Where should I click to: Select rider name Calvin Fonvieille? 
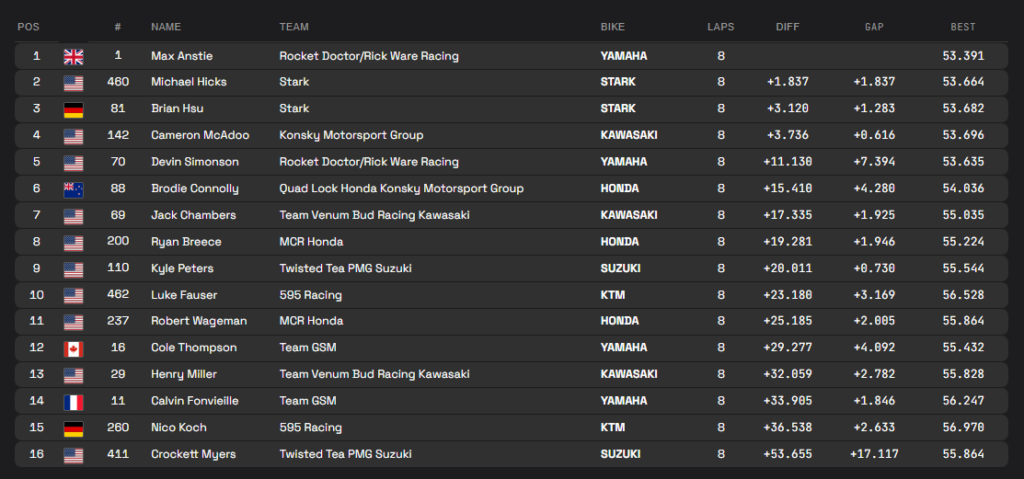point(195,401)
